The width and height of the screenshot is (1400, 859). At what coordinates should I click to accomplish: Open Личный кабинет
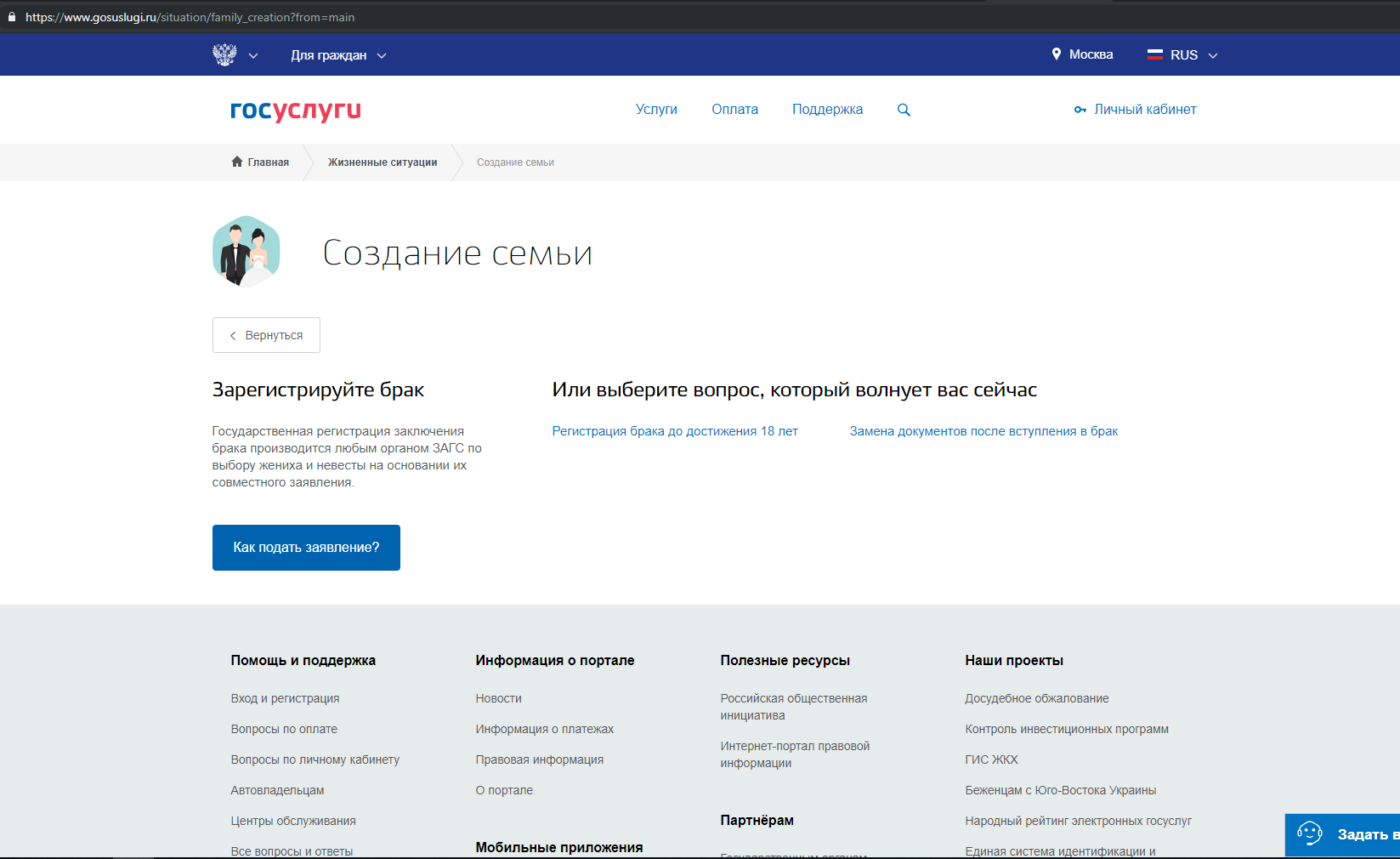(1145, 109)
